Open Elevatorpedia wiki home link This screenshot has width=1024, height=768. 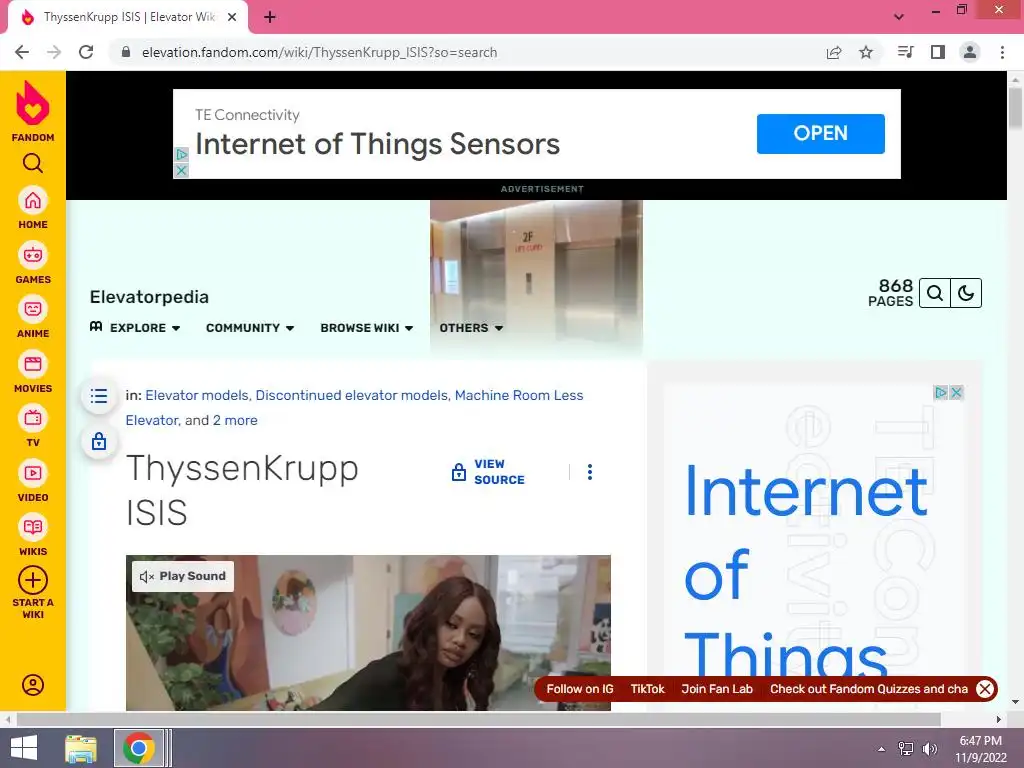150,296
